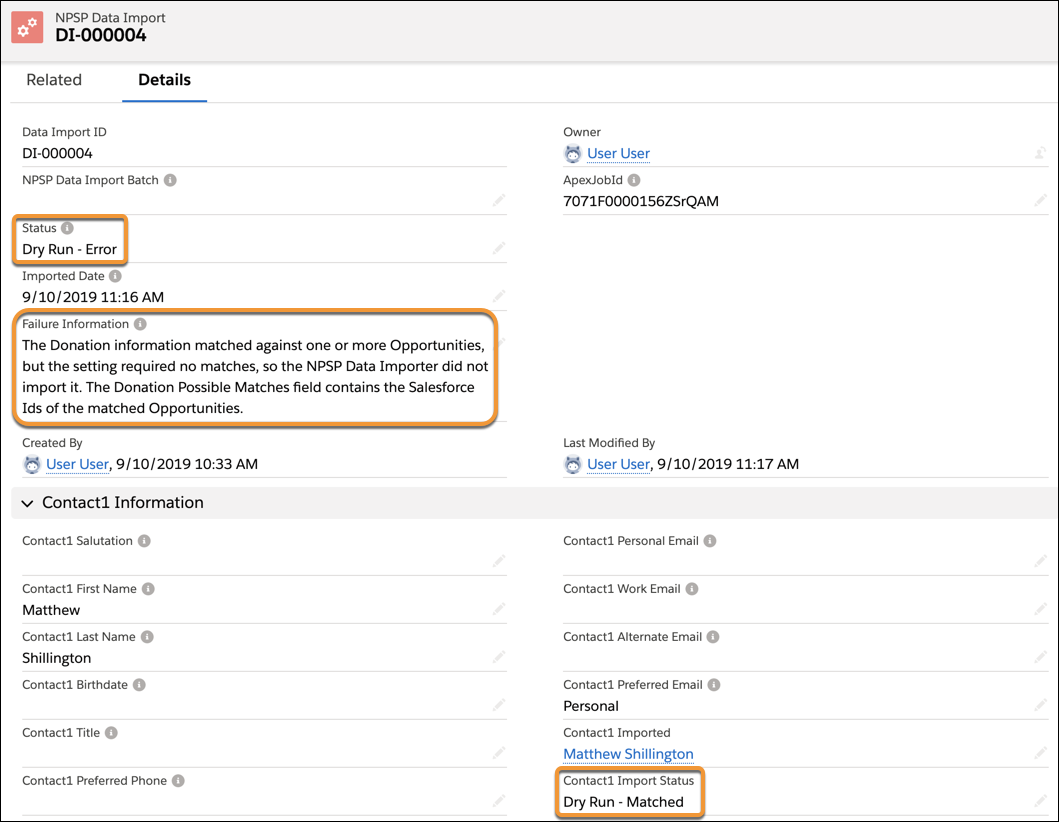
Task: Open the Owner User User link
Action: coord(618,153)
